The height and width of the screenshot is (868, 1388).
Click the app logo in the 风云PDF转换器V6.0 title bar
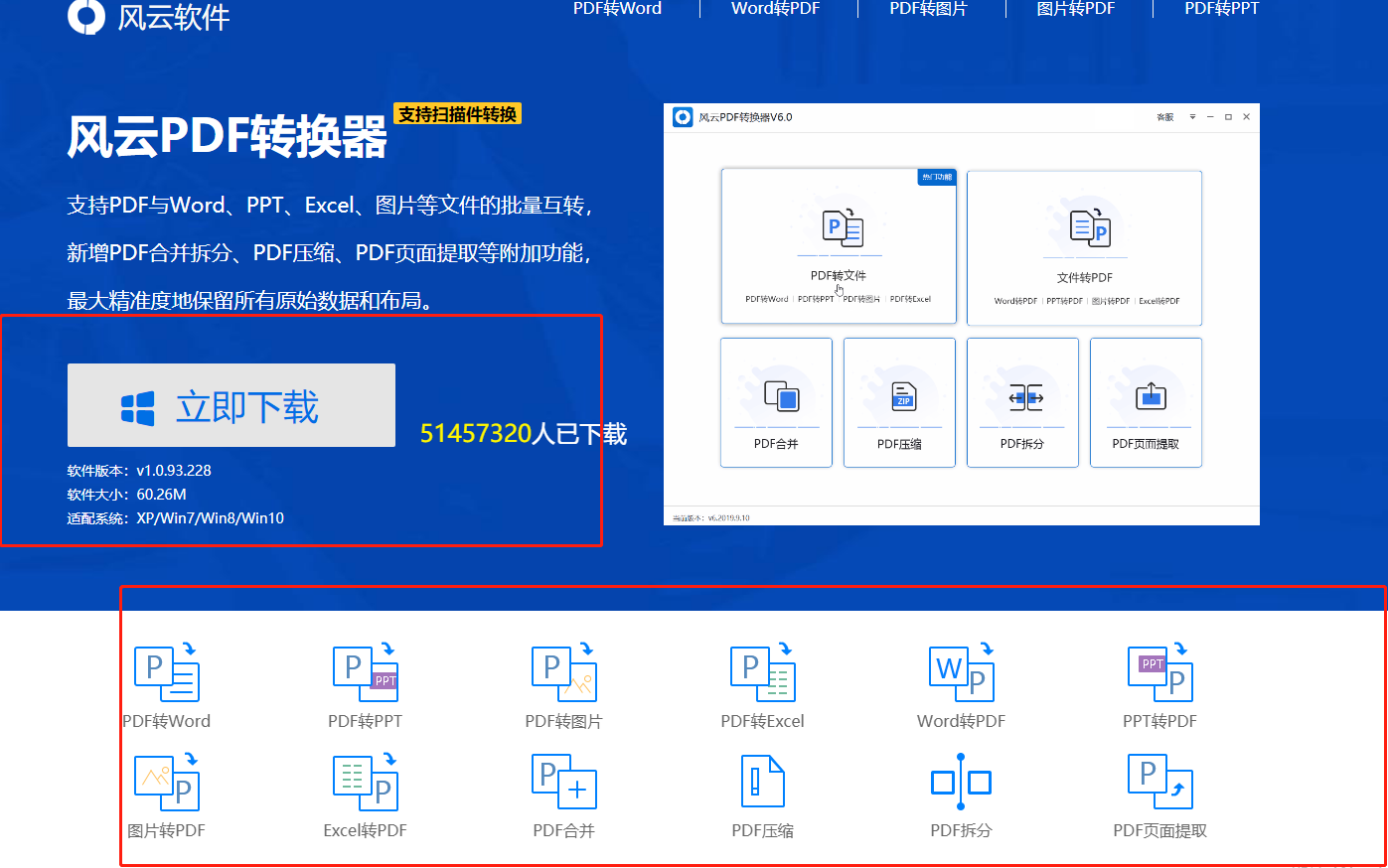tap(683, 117)
